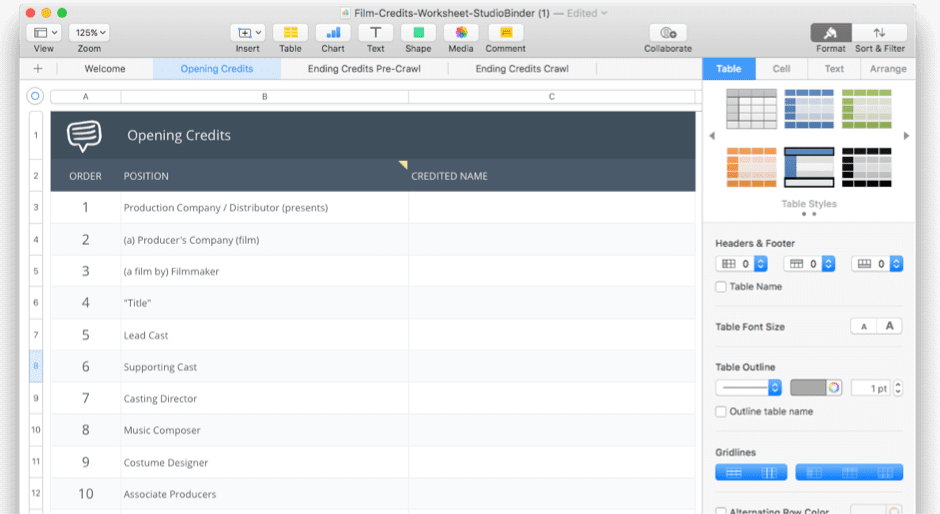Select the Casting Director cell

tap(264, 398)
